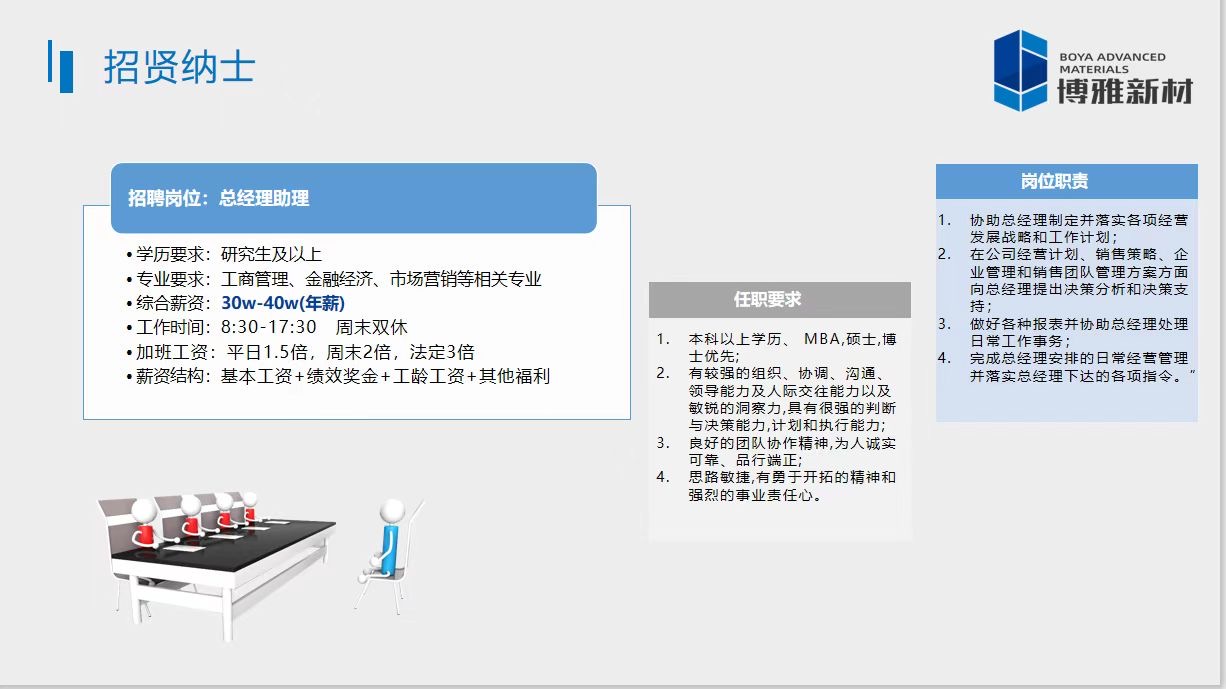Click the blue vertical bar beside title

click(66, 68)
